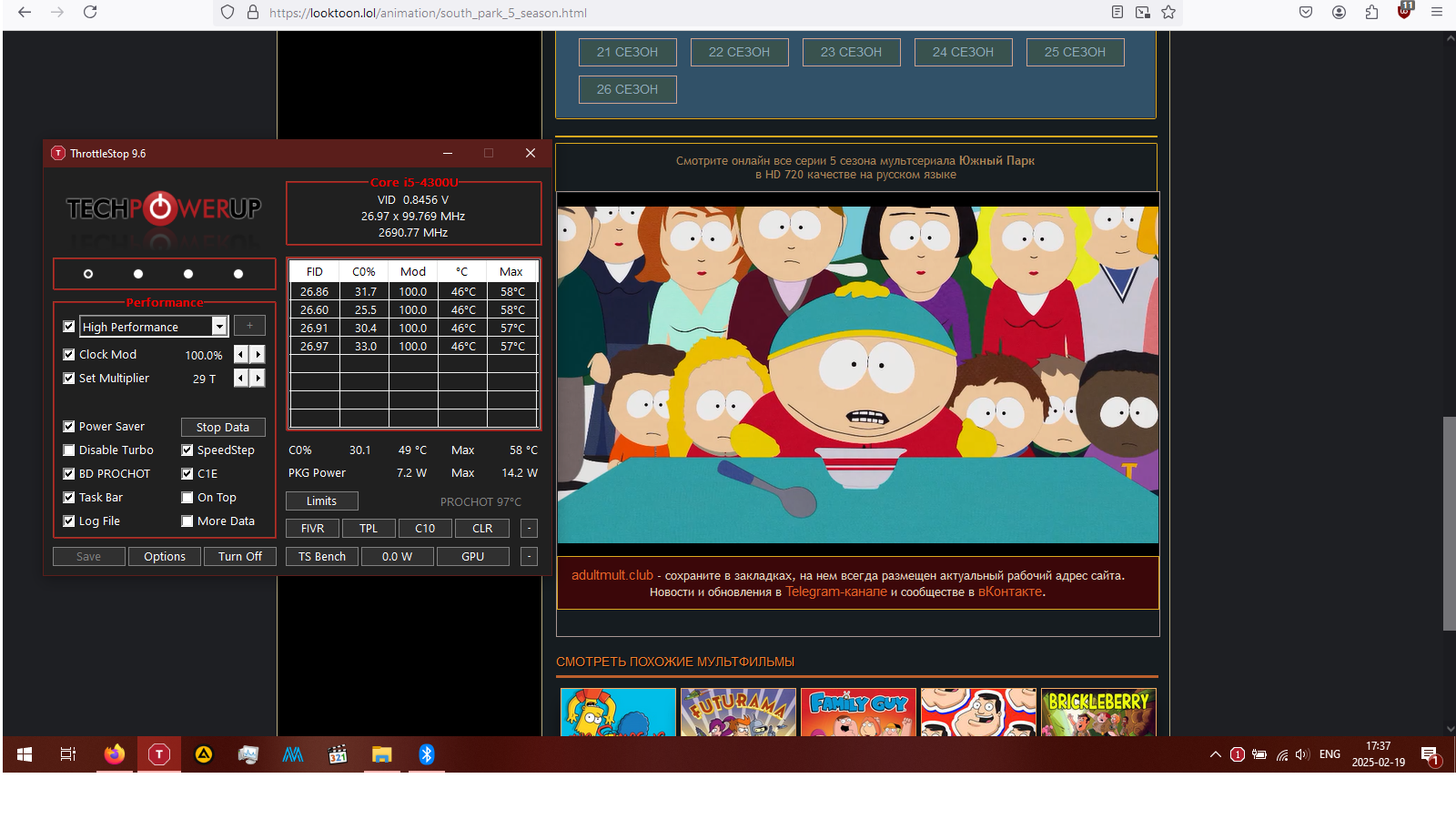1456x819 pixels.
Task: Show hidden system tray icons
Action: coord(1215,754)
